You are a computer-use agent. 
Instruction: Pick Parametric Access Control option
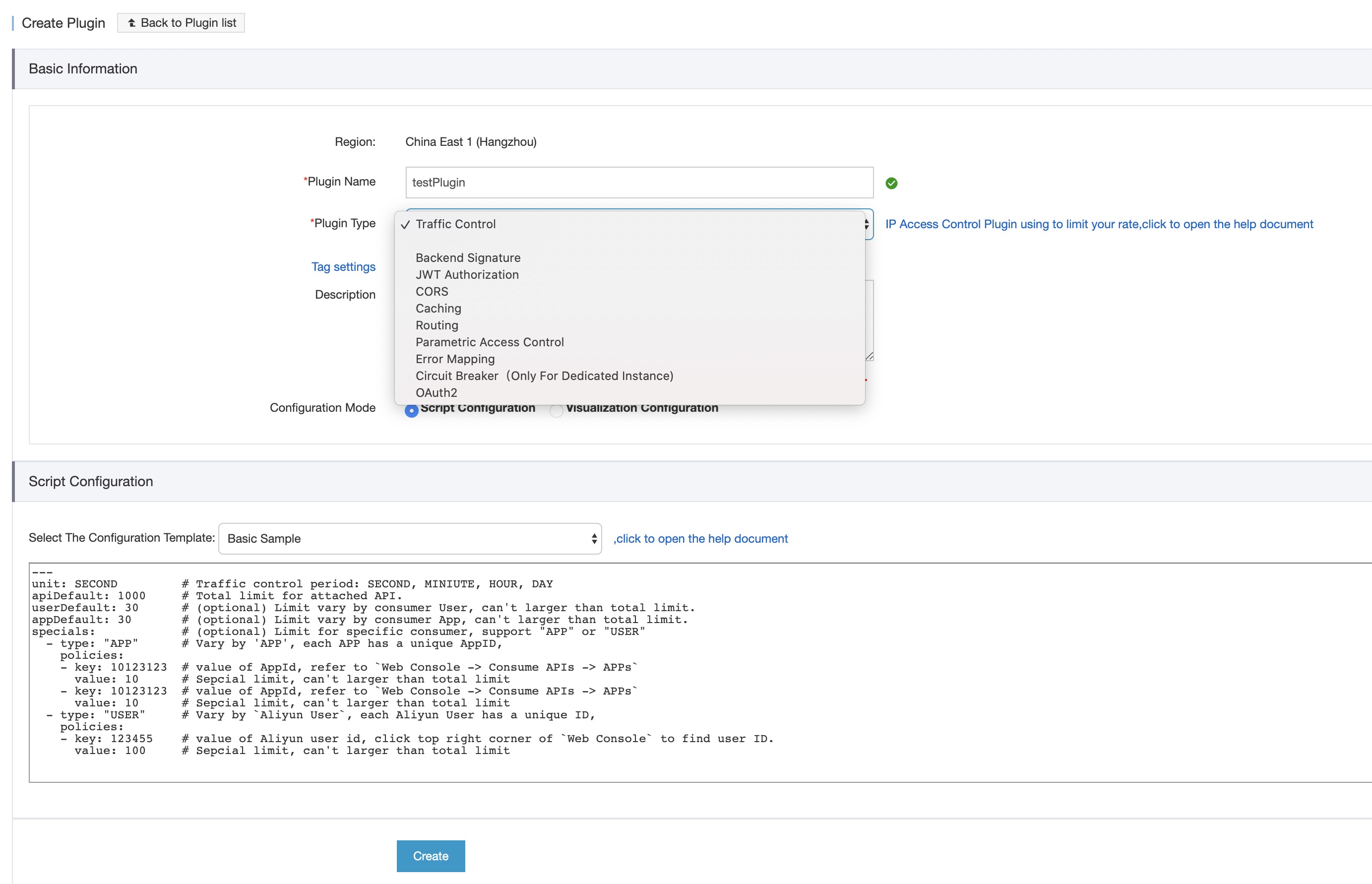490,342
